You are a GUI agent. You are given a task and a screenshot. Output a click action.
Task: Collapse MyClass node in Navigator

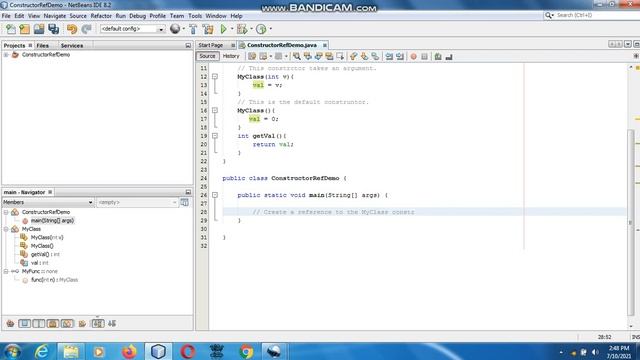(x=6, y=229)
